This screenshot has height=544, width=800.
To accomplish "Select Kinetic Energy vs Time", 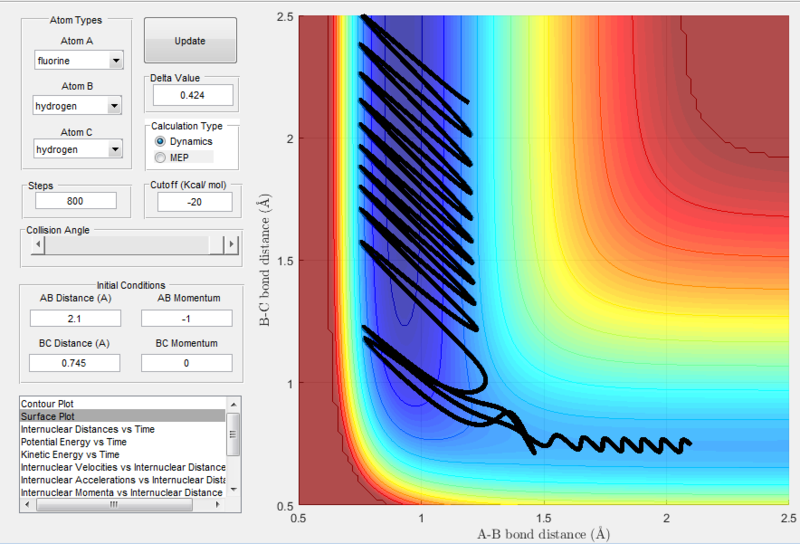I will pos(122,455).
